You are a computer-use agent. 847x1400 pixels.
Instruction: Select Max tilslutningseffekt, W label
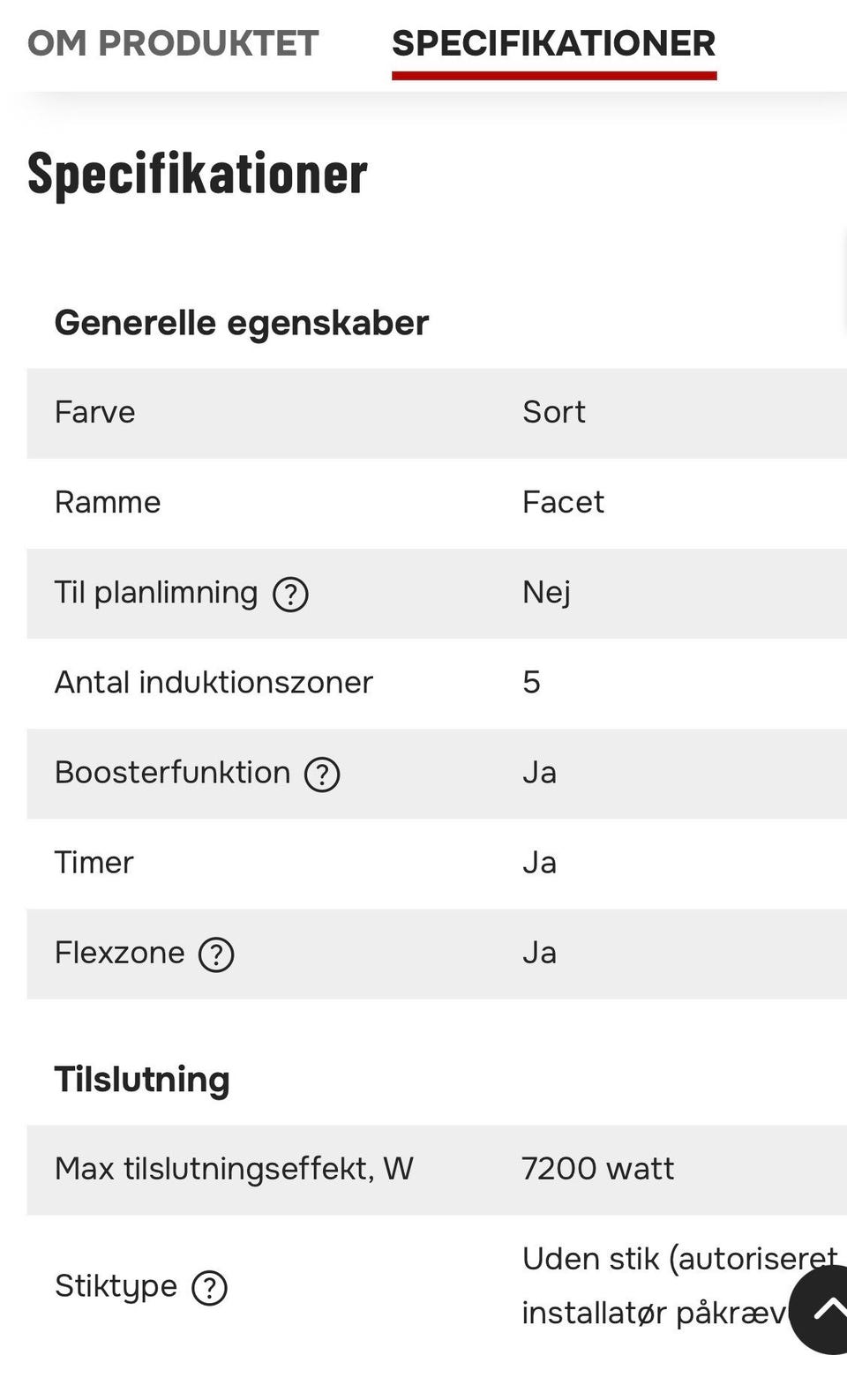click(x=234, y=1169)
